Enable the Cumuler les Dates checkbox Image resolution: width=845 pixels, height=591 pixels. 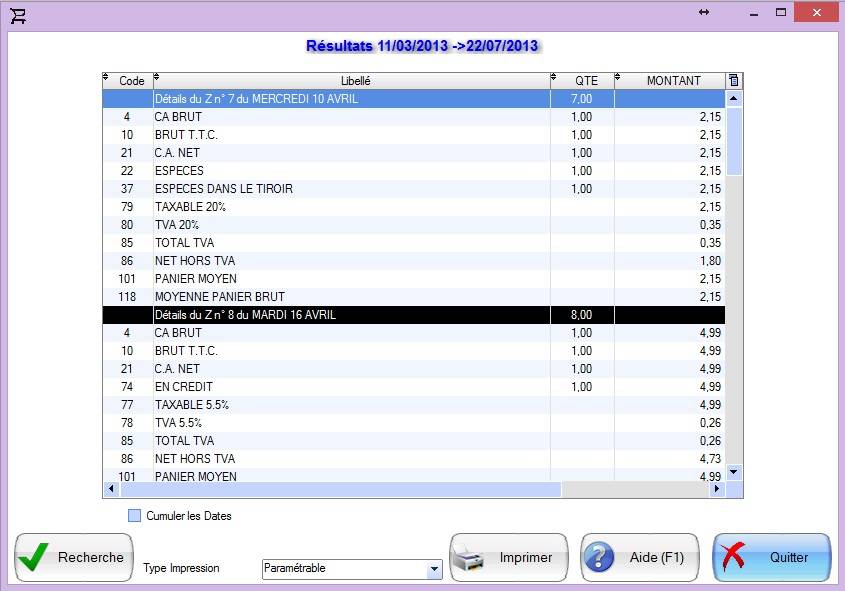(x=135, y=516)
